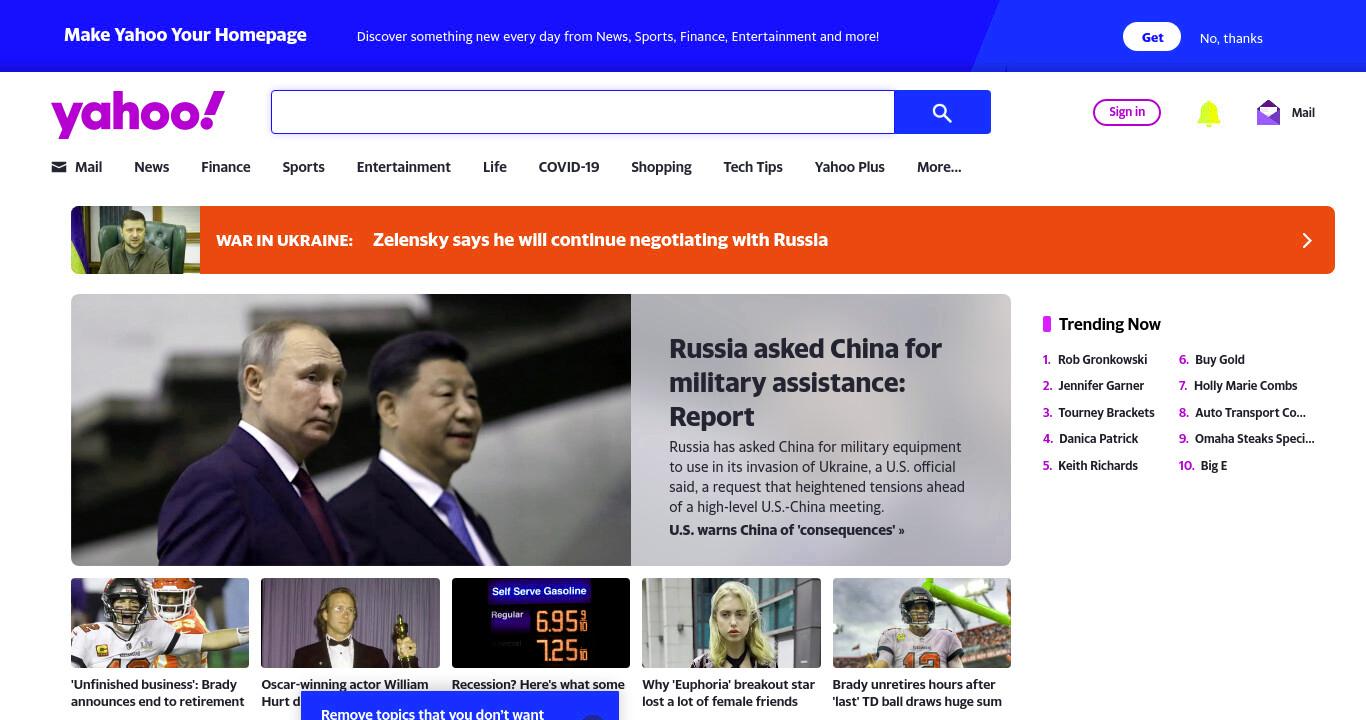
Task: Click the Zelensky thumbnail in the banner
Action: point(135,240)
